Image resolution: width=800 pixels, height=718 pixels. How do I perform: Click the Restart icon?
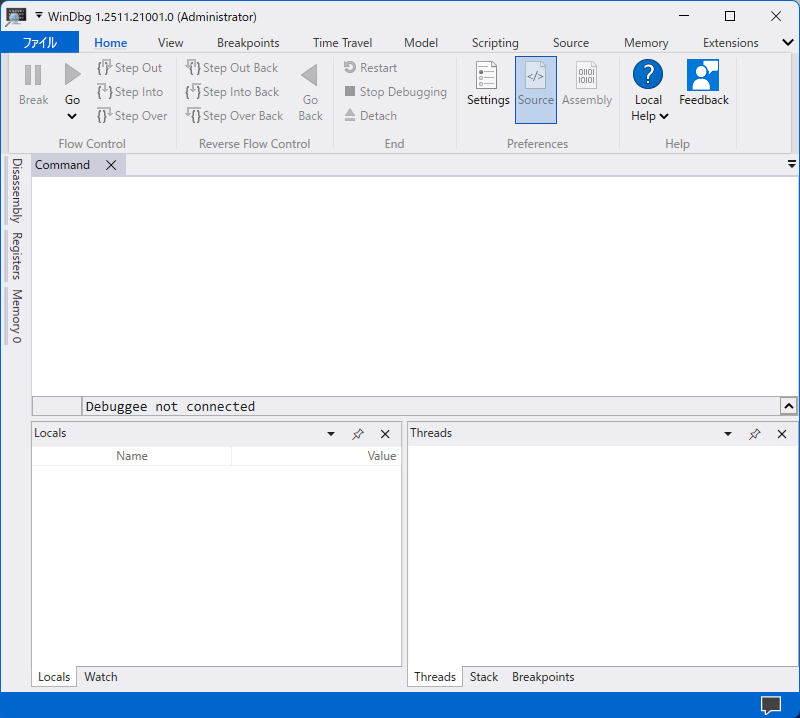(349, 67)
